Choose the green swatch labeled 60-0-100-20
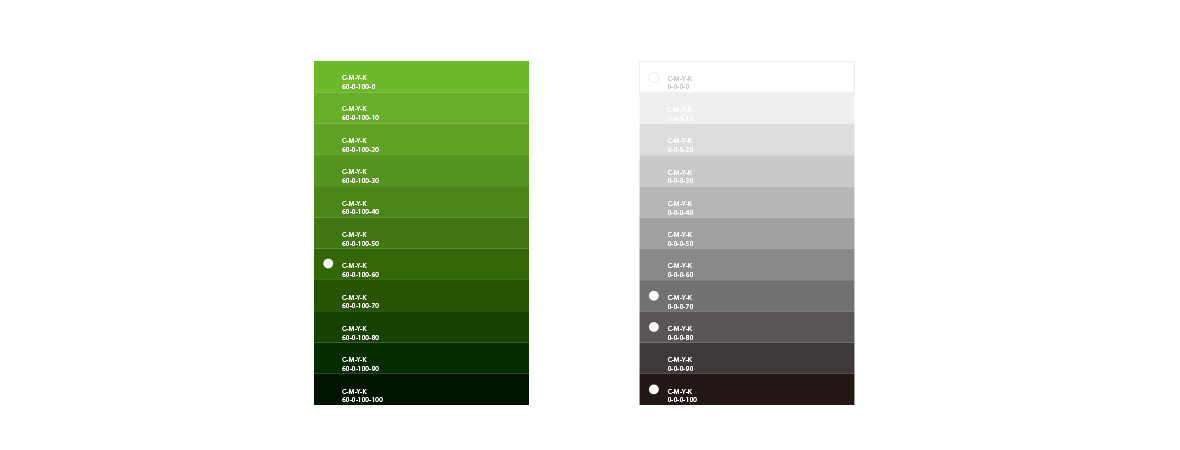The height and width of the screenshot is (450, 1180). [421, 139]
